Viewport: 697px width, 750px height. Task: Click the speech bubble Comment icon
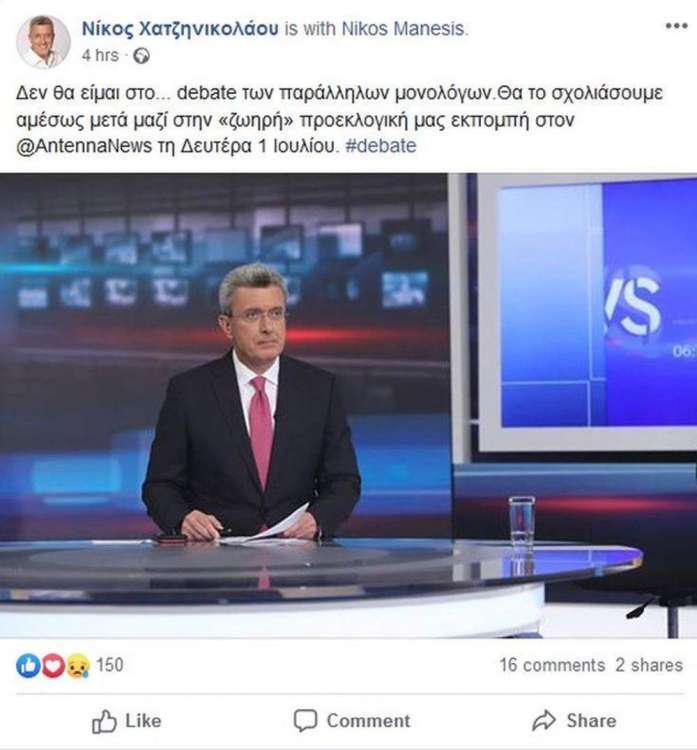(305, 721)
